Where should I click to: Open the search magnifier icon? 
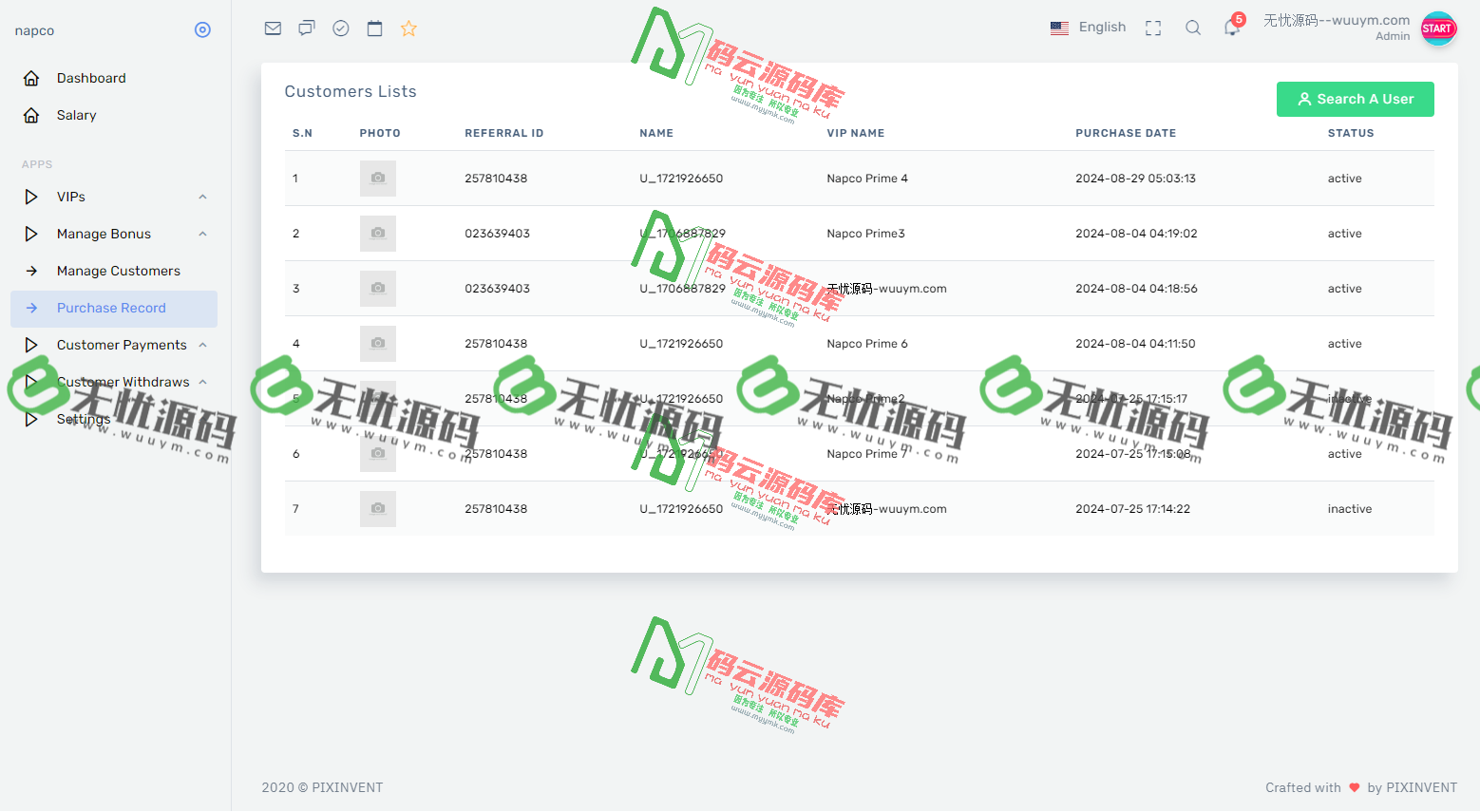click(x=1192, y=28)
